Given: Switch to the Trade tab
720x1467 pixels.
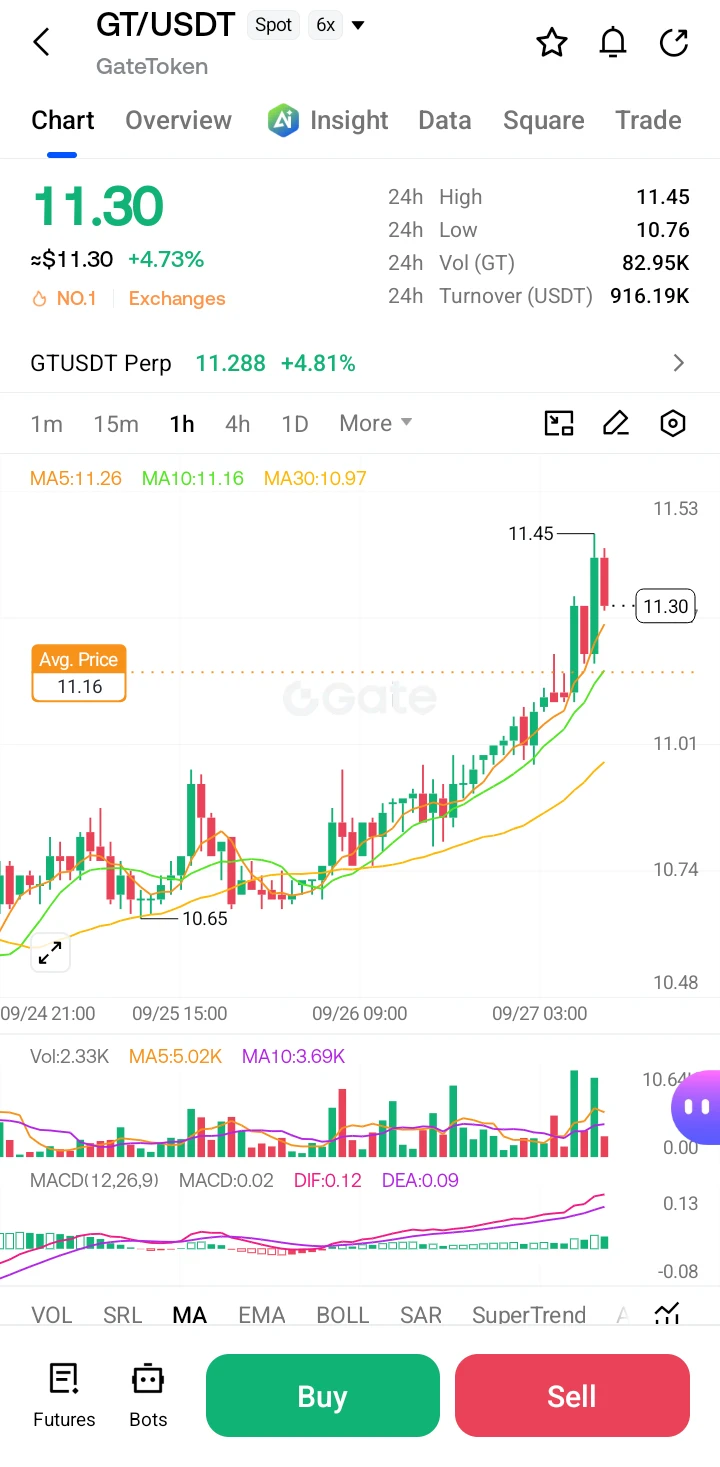Looking at the screenshot, I should [648, 120].
